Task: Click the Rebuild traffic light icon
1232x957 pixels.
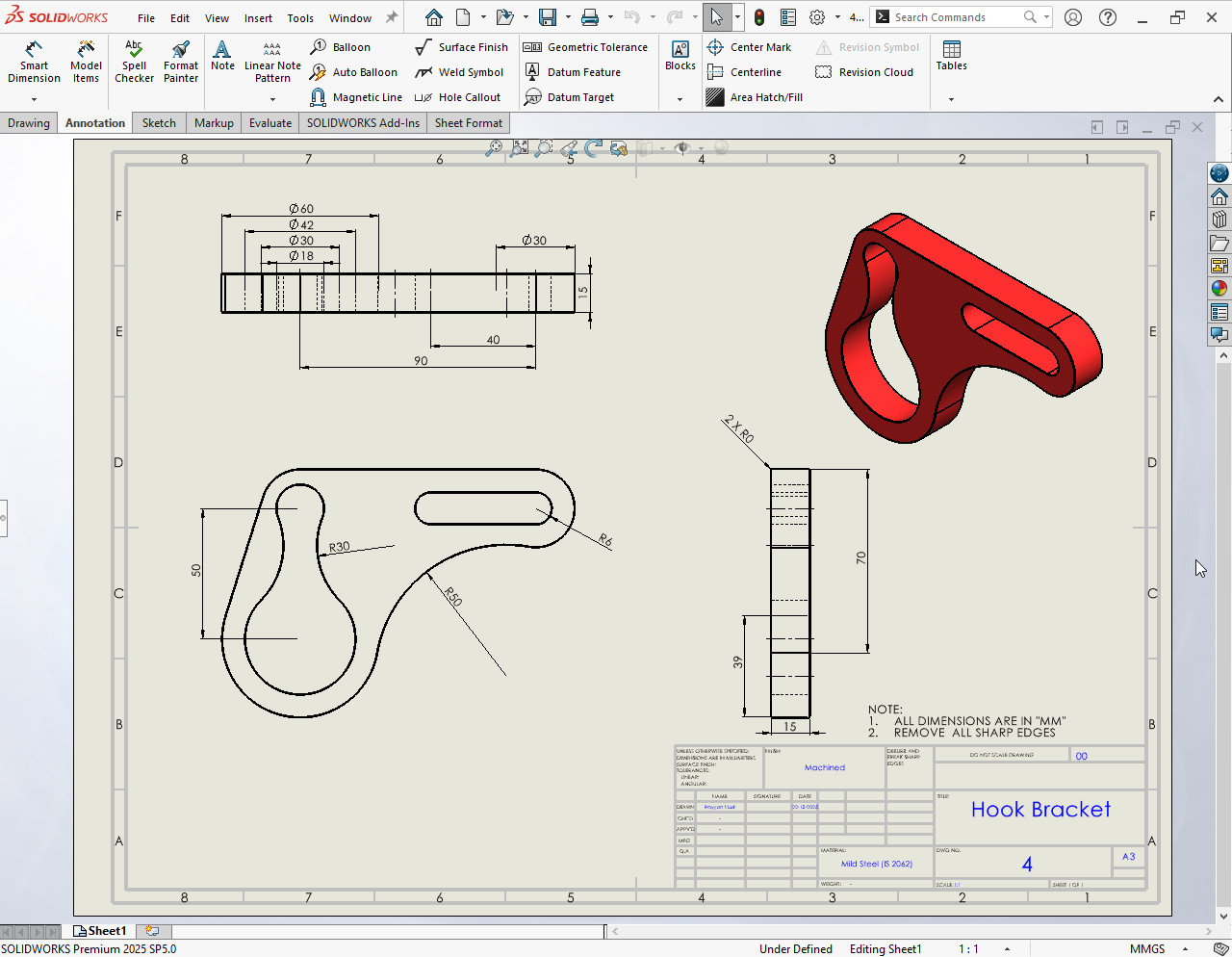Action: click(759, 17)
